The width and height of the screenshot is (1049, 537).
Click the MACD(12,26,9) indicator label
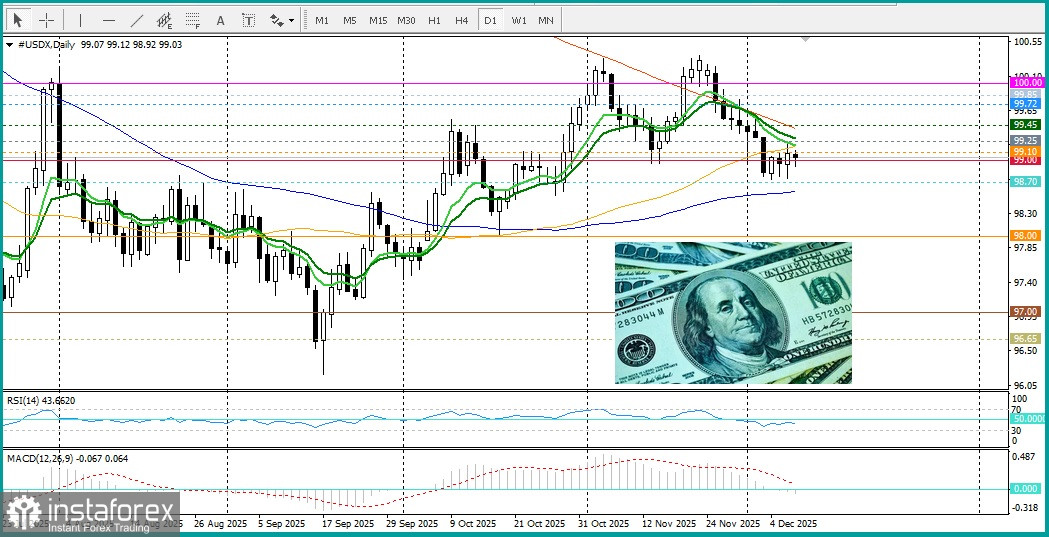click(x=68, y=459)
